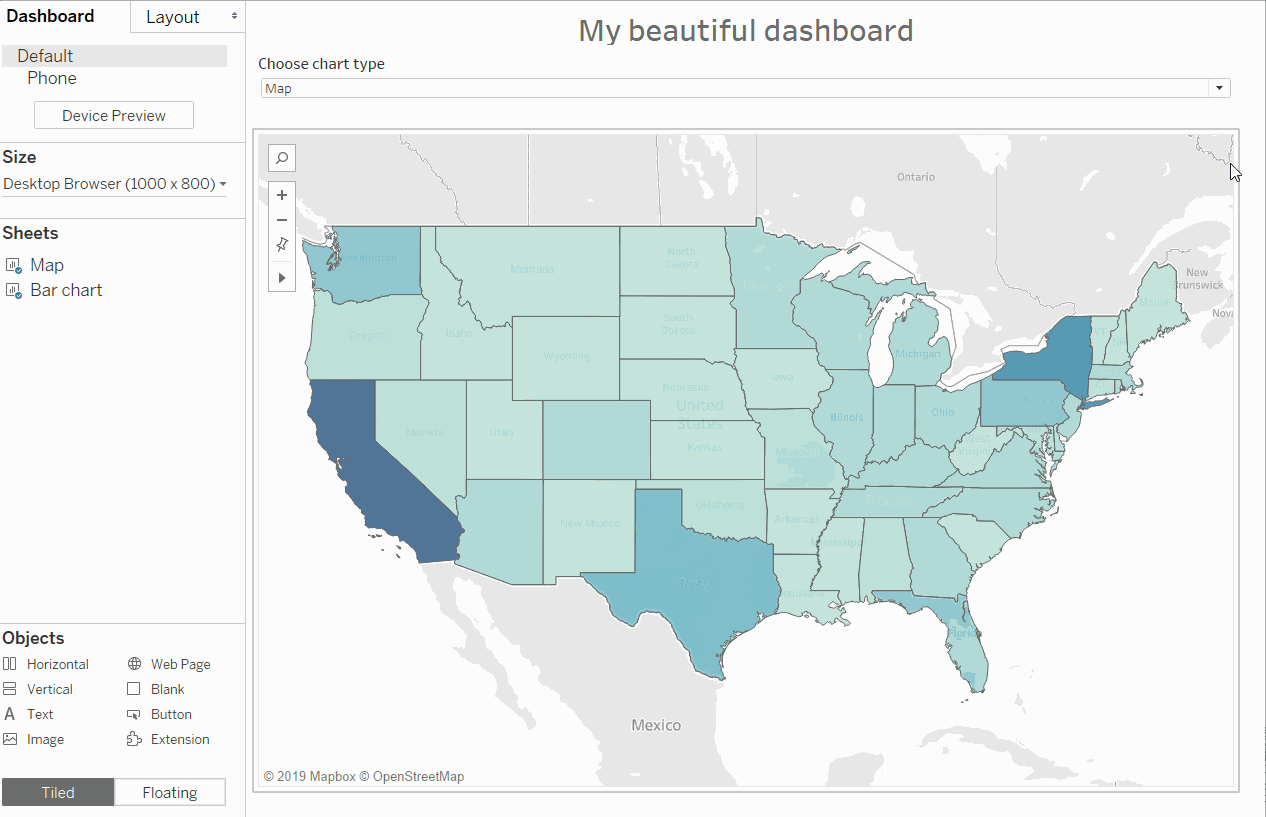Add a Horizontal layout object
The image size is (1266, 817).
coord(10,664)
